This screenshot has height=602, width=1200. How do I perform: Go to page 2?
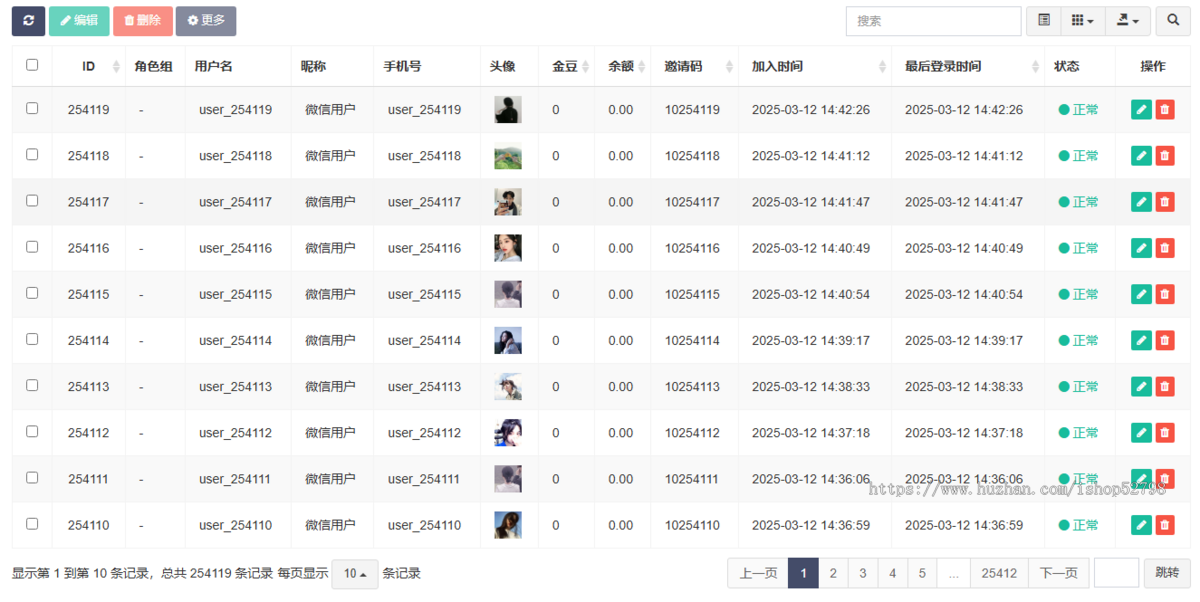coord(833,573)
